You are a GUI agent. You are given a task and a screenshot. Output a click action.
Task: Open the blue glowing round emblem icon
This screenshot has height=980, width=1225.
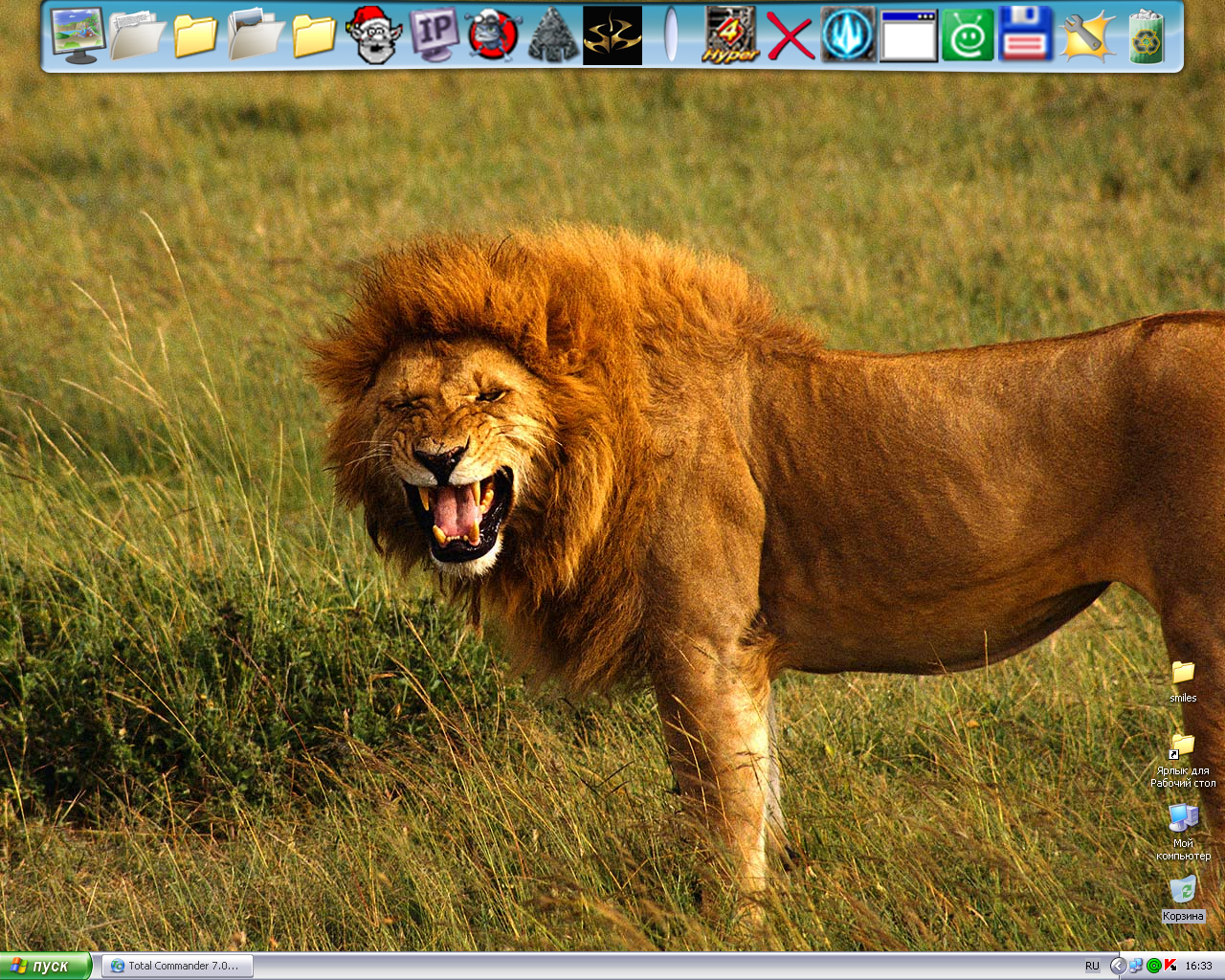848,35
